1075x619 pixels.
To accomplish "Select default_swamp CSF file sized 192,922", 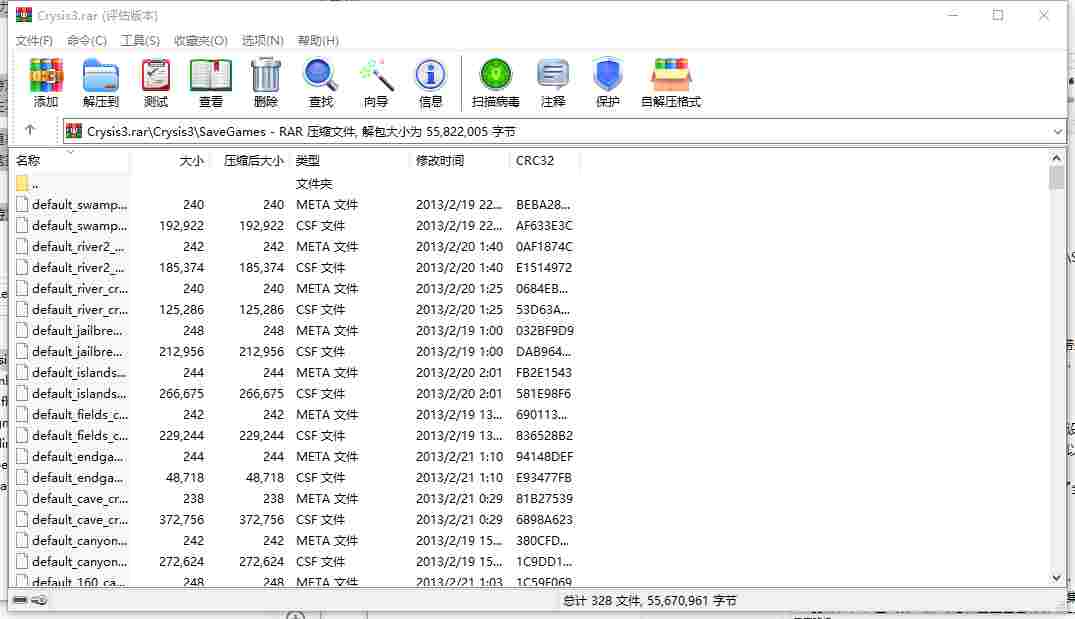I will (295, 226).
